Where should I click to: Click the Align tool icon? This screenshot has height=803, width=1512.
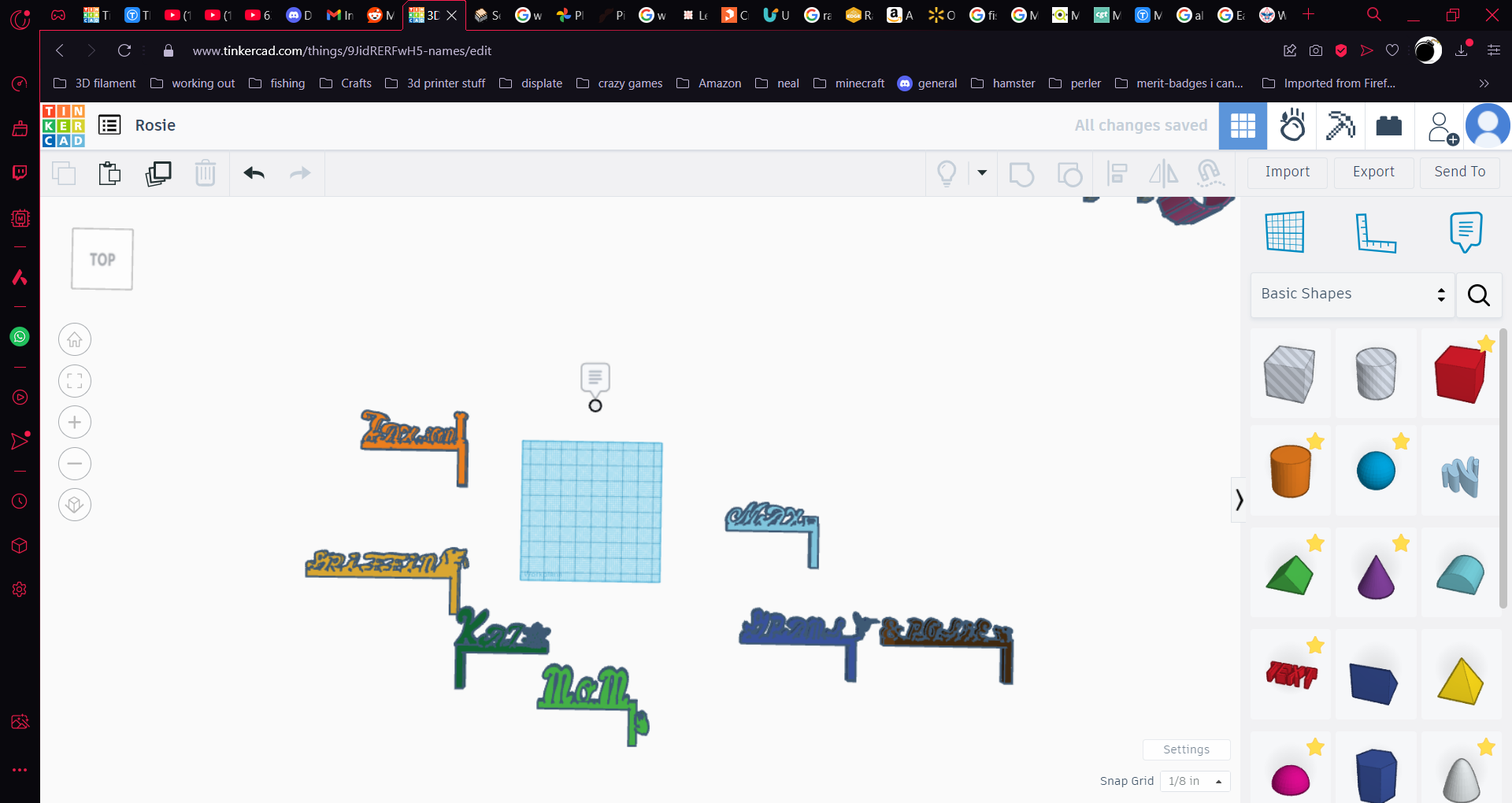[x=1117, y=173]
